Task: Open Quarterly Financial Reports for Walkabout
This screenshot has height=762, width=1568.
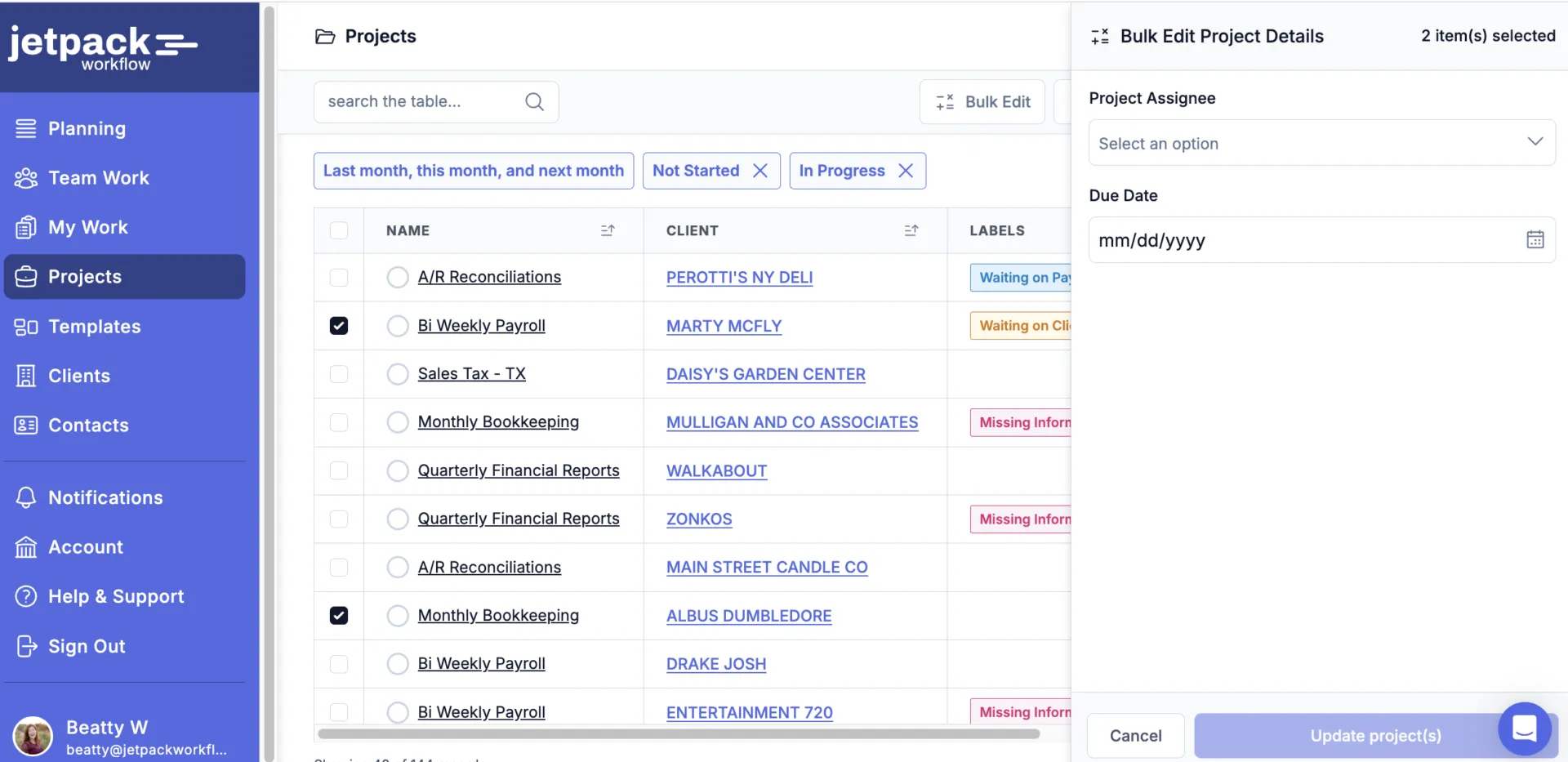Action: coord(519,470)
